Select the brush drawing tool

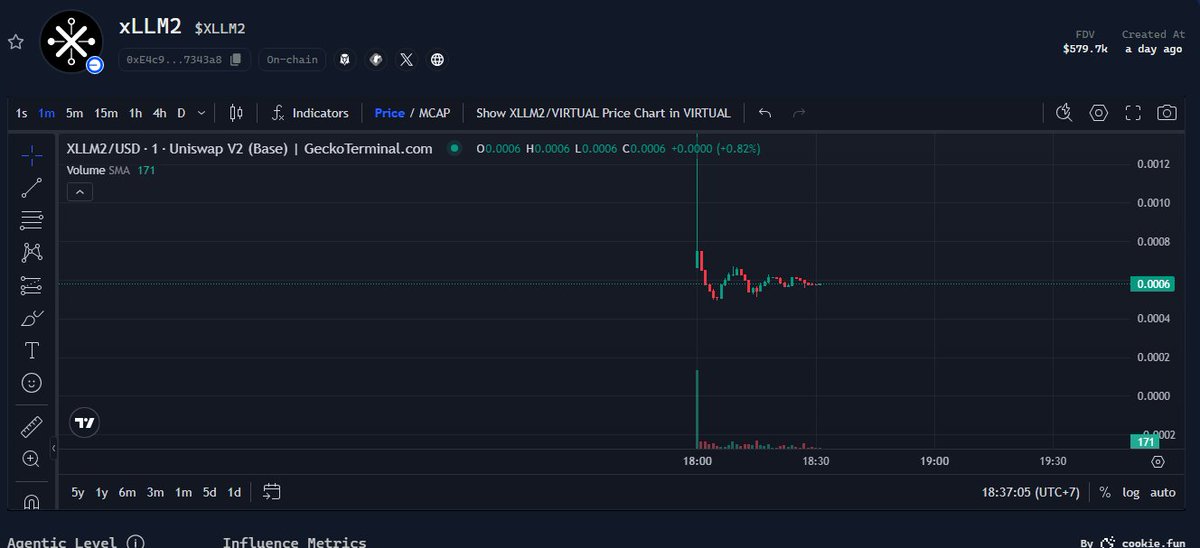click(31, 318)
